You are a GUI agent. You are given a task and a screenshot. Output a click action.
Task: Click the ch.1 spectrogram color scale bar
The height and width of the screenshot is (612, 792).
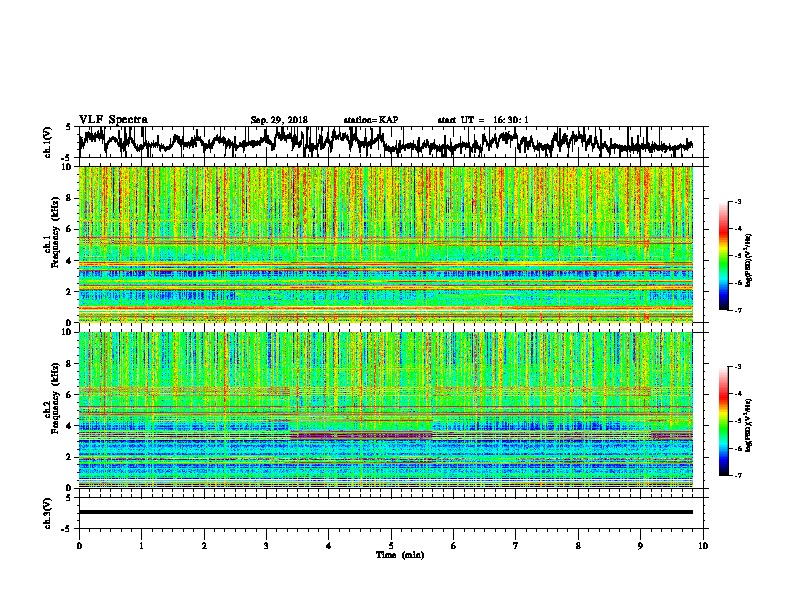pos(723,256)
